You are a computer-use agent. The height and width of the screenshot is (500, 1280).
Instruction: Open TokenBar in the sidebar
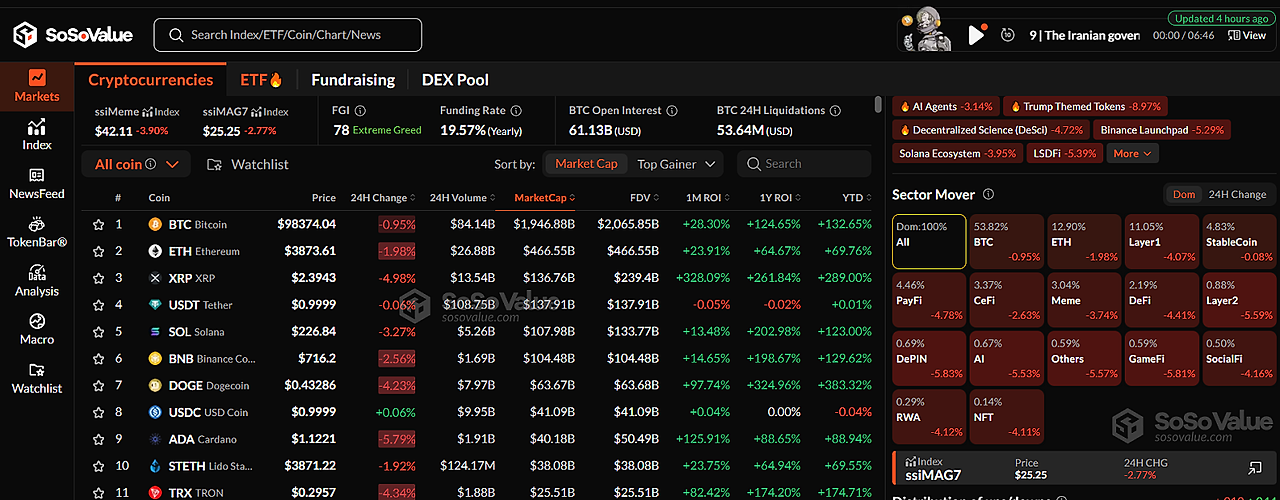pos(37,233)
